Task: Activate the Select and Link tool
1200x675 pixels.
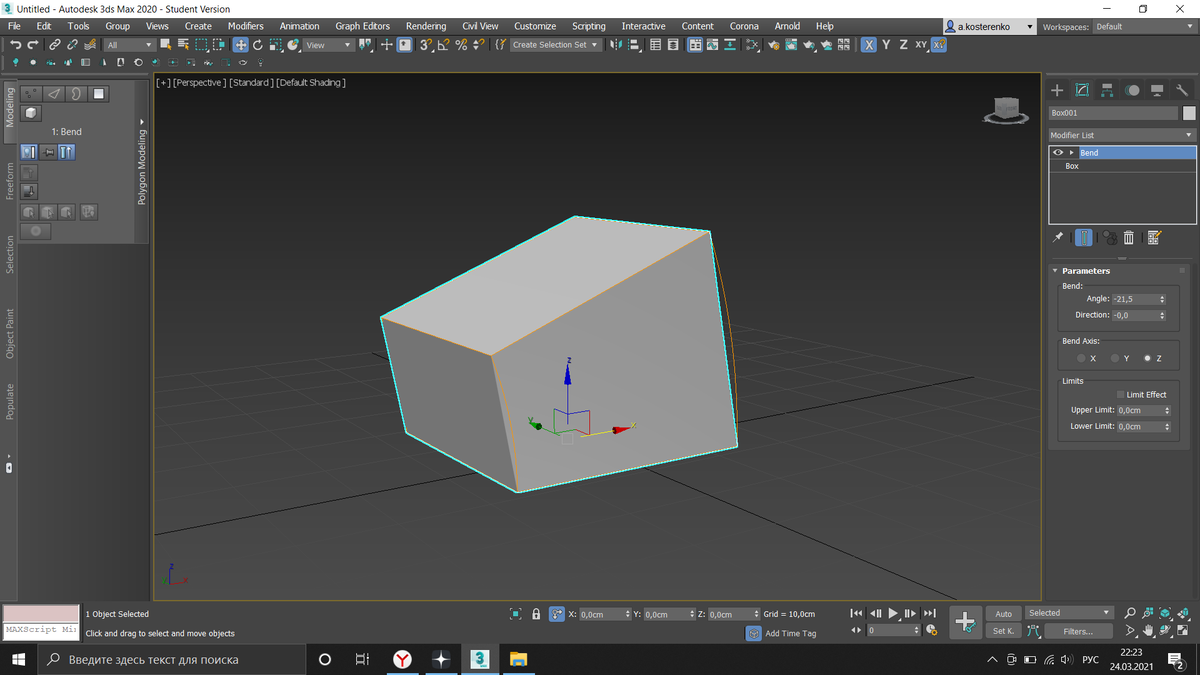Action: (54, 45)
